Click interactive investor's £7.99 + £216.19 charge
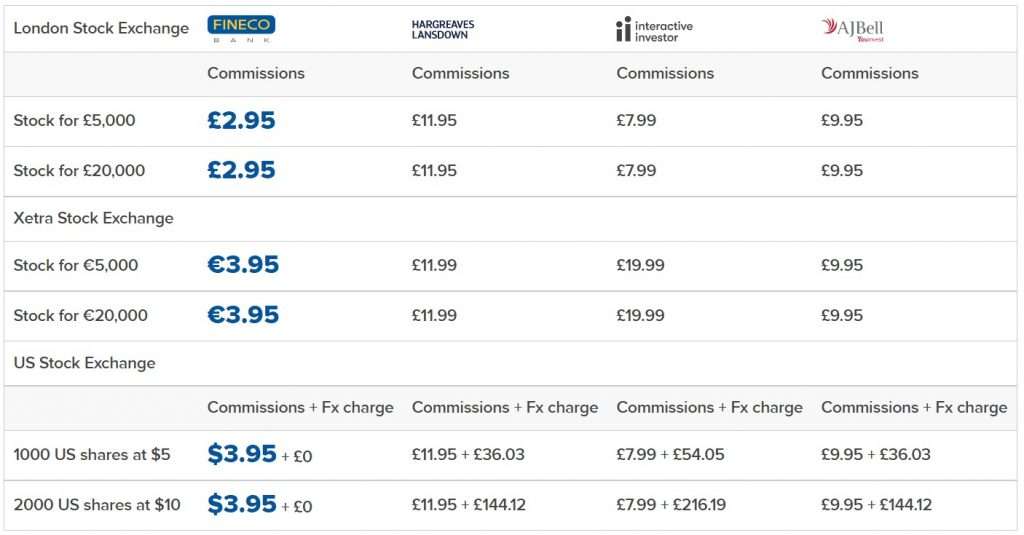The height and width of the screenshot is (535, 1024). [x=671, y=504]
